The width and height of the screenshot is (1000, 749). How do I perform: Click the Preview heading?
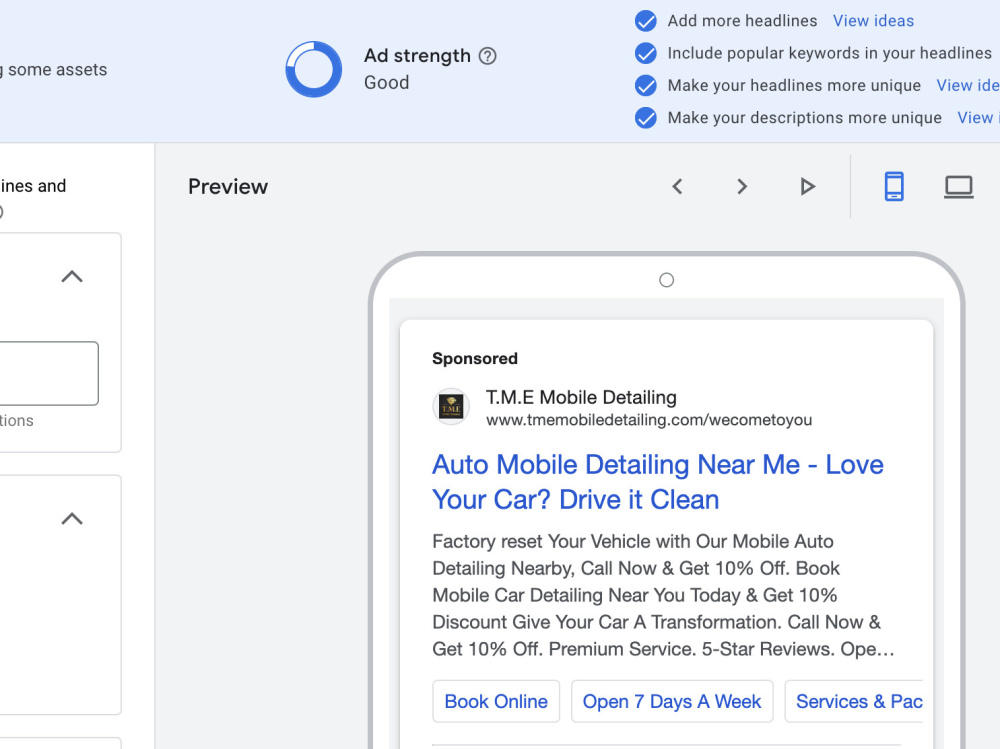228,187
